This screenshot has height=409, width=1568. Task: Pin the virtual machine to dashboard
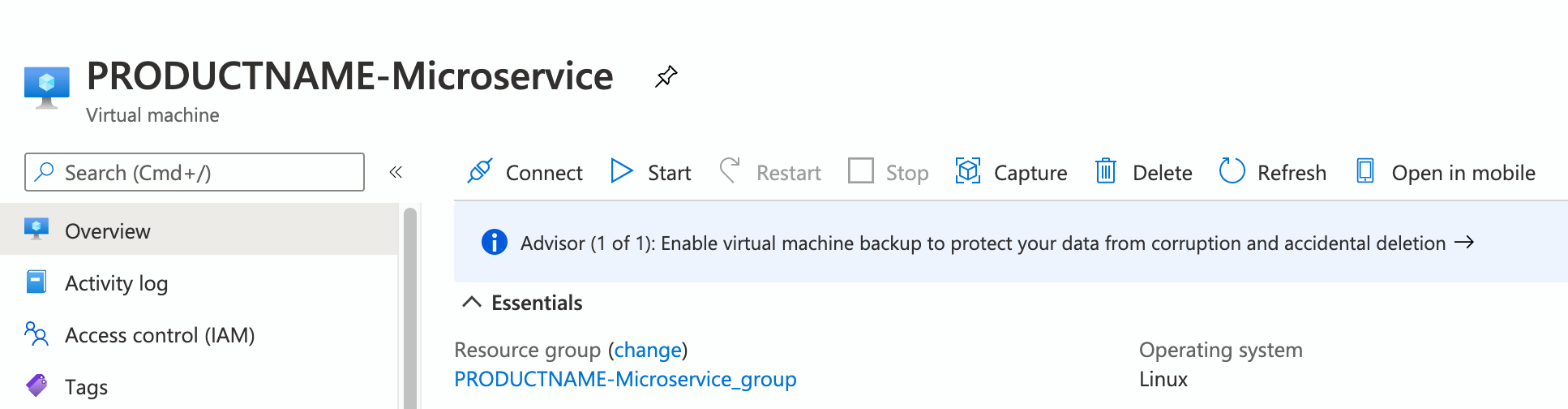tap(666, 77)
